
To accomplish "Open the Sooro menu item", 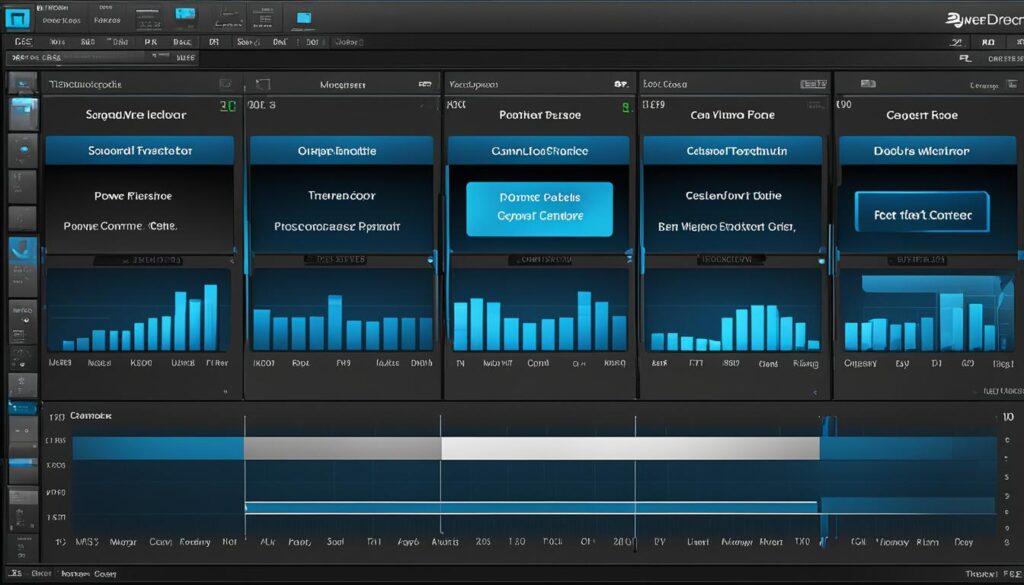I will [x=246, y=43].
